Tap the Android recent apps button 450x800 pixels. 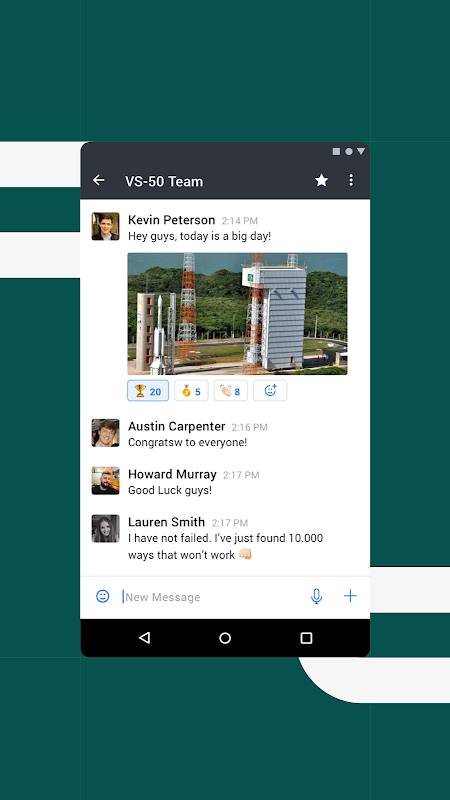click(306, 638)
